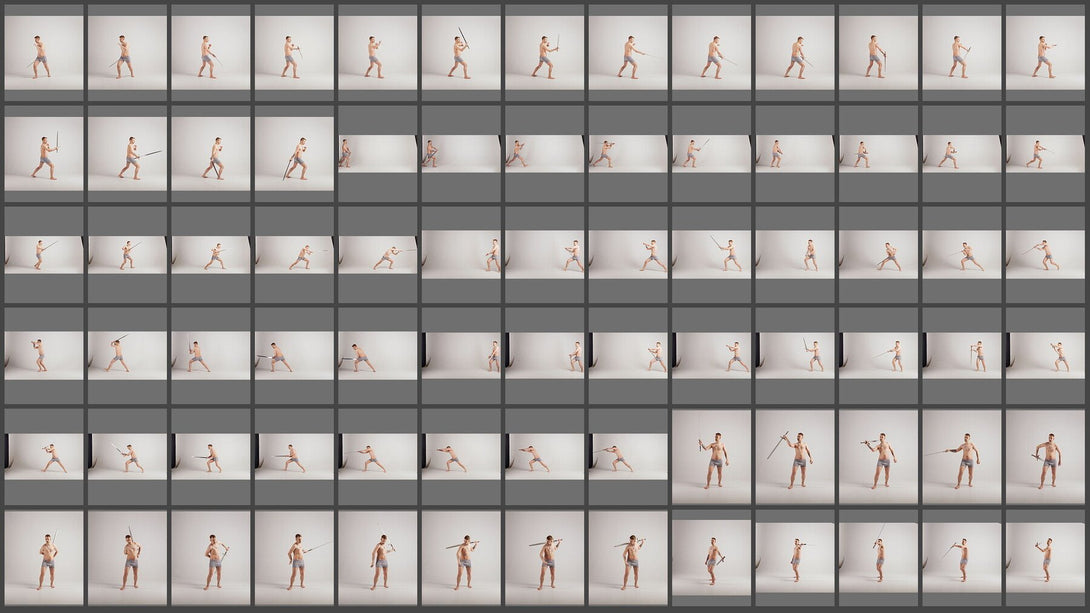Choose the last thumbnail in the fifth row
This screenshot has height=613, width=1090.
tap(1045, 457)
